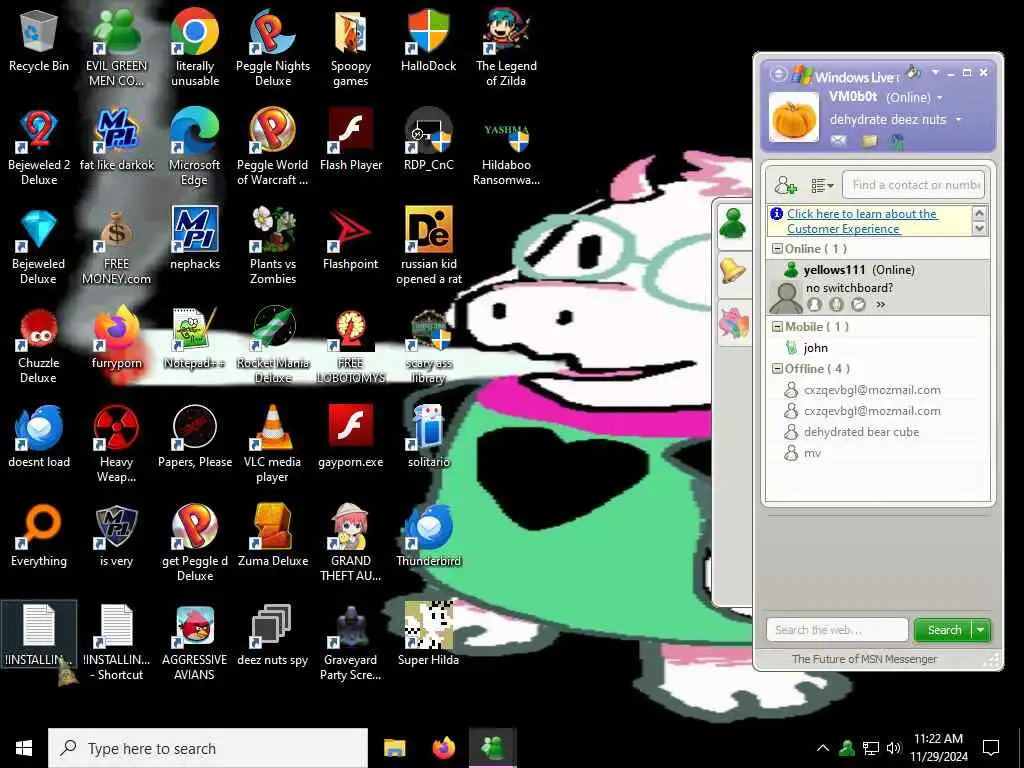
Task: Select the solitario desktop icon
Action: 428,438
